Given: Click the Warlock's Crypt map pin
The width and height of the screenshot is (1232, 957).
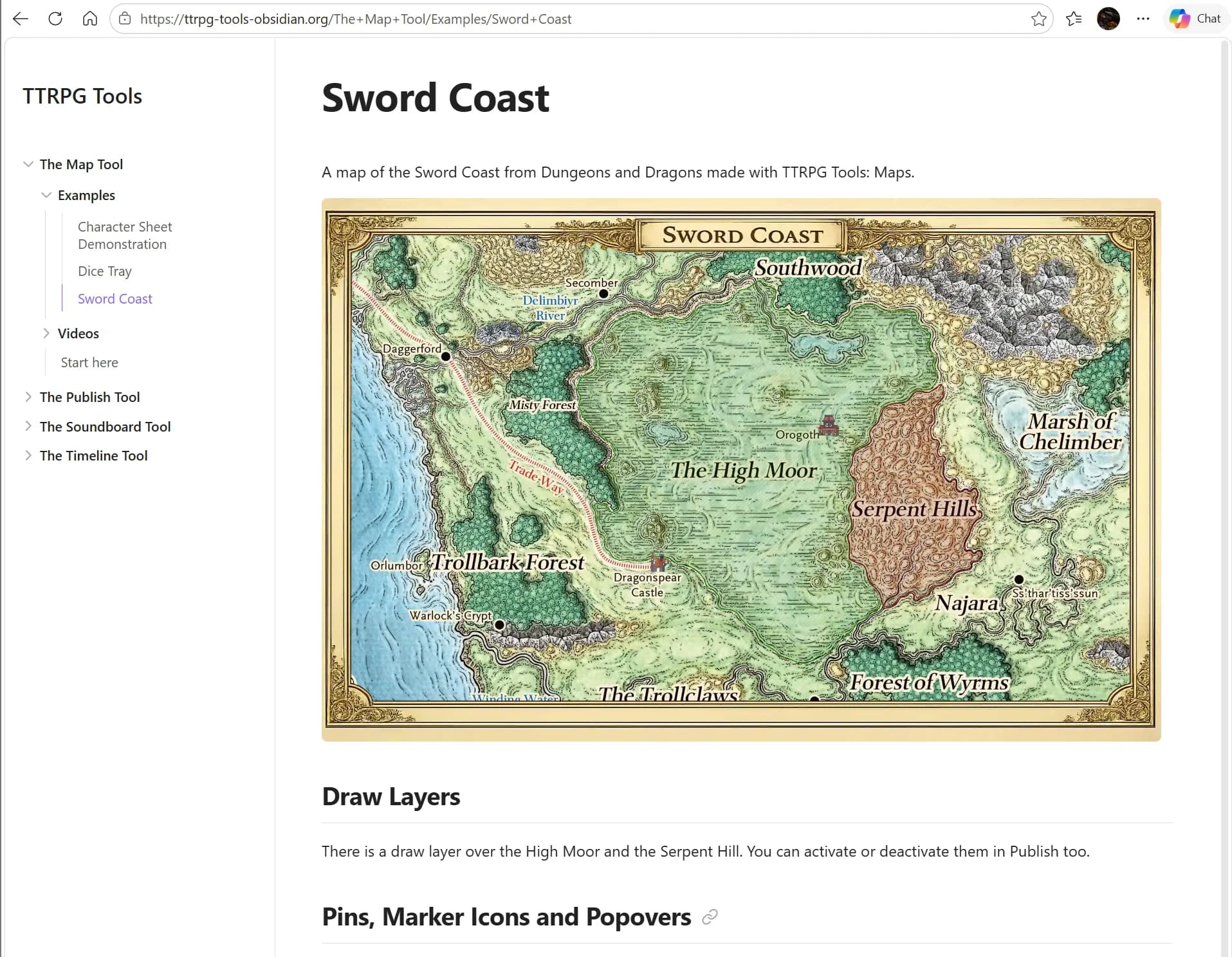Looking at the screenshot, I should coord(499,624).
